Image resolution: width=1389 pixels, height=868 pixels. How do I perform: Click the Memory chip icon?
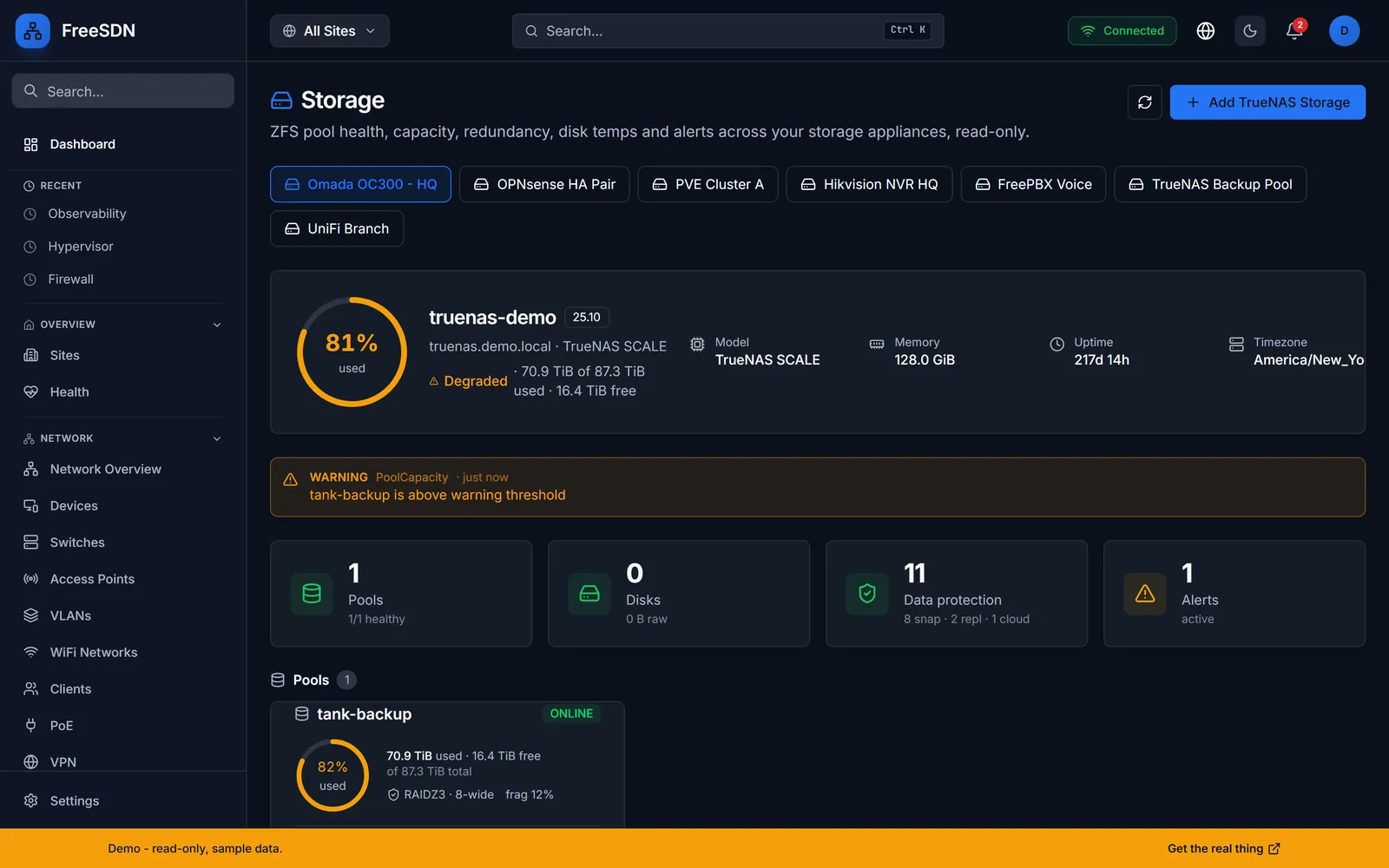click(877, 345)
